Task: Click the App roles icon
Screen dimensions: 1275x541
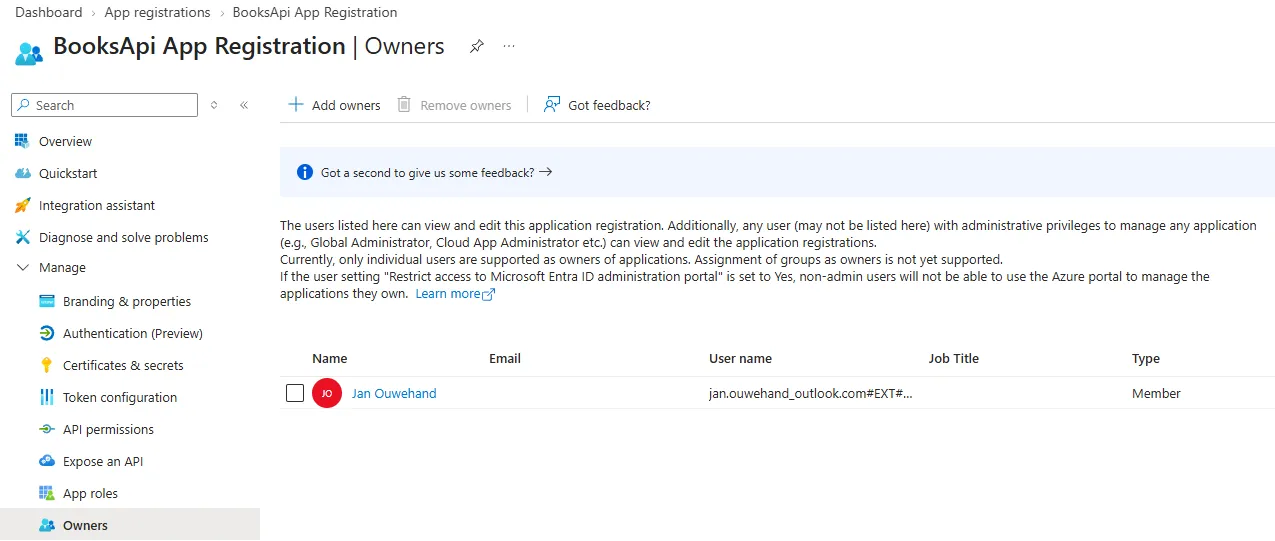Action: (46, 493)
